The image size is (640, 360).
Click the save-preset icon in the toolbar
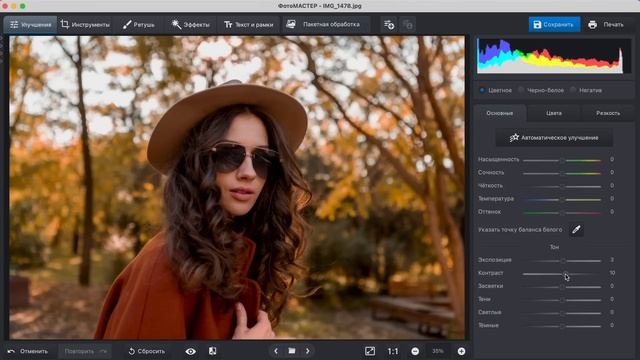[389, 24]
